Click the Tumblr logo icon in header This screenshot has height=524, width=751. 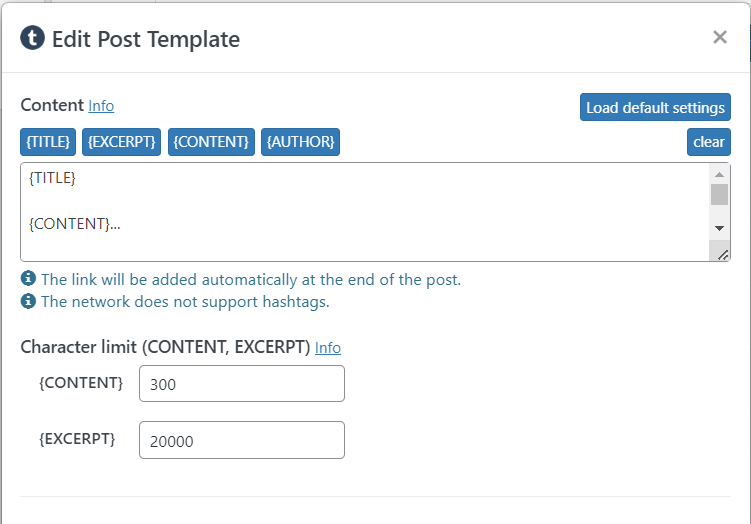pyautogui.click(x=33, y=39)
